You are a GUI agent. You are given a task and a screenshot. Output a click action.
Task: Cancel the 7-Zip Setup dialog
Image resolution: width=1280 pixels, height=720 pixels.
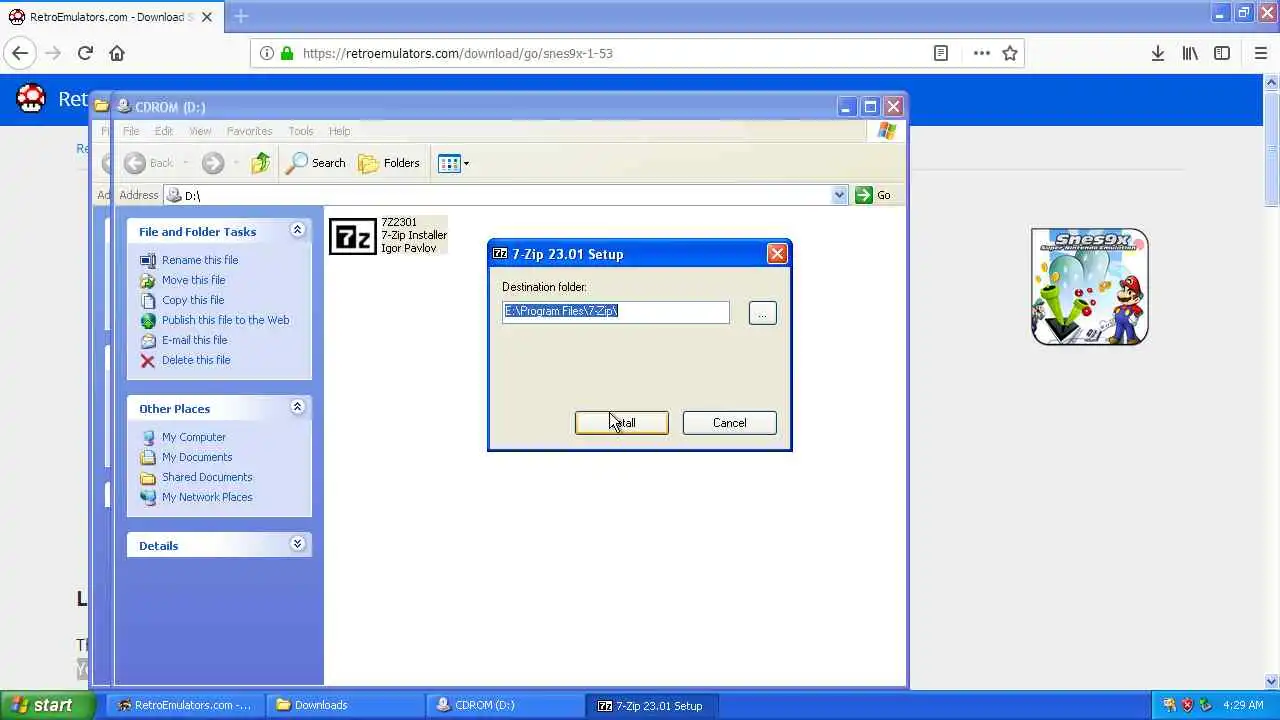[x=729, y=423]
